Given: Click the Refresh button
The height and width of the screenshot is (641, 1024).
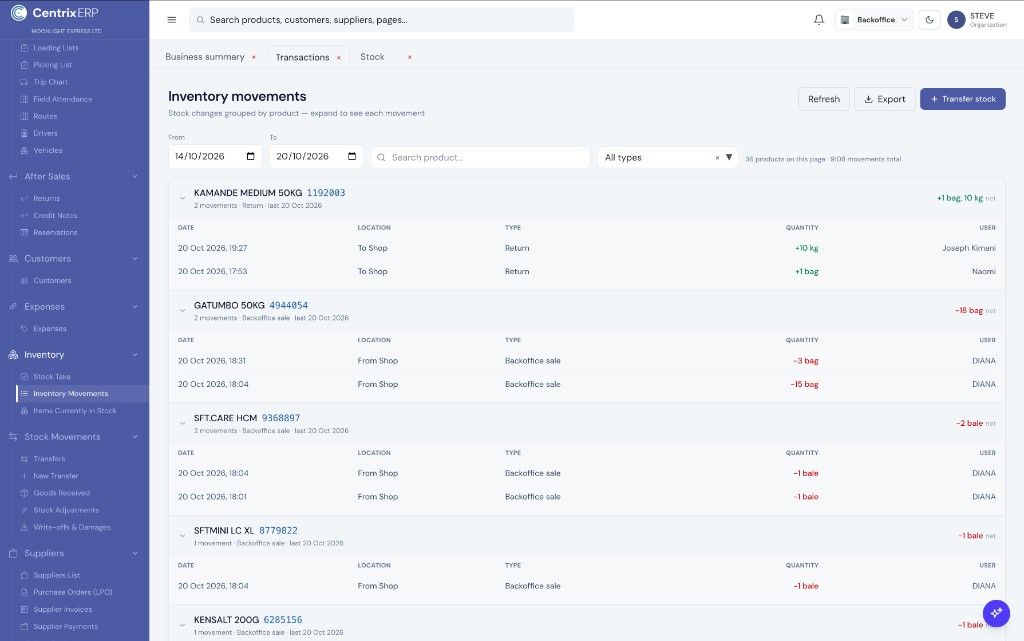Looking at the screenshot, I should pos(824,99).
